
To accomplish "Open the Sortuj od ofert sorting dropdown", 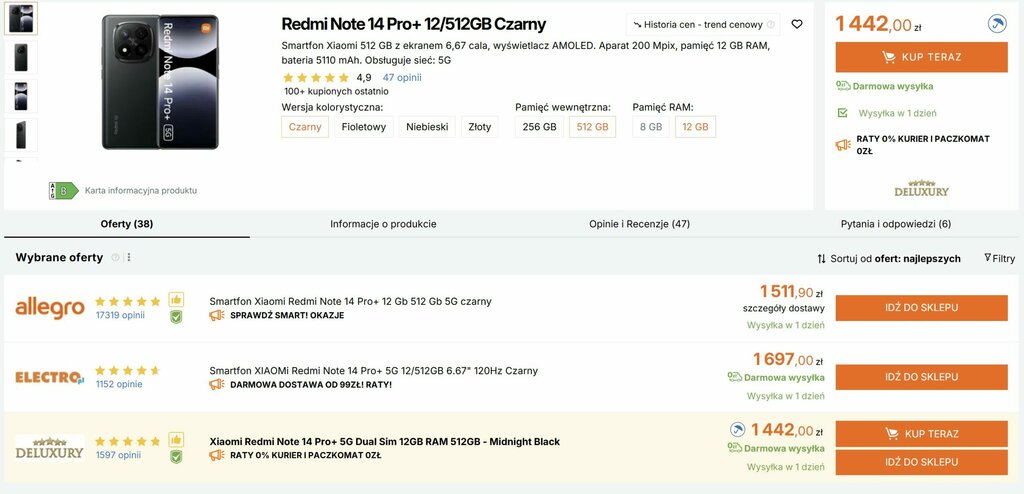I will point(888,259).
